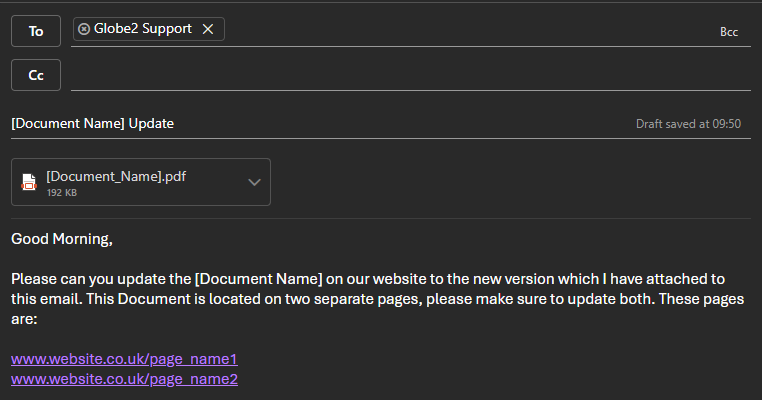Focus the Cc address input field

(400, 75)
